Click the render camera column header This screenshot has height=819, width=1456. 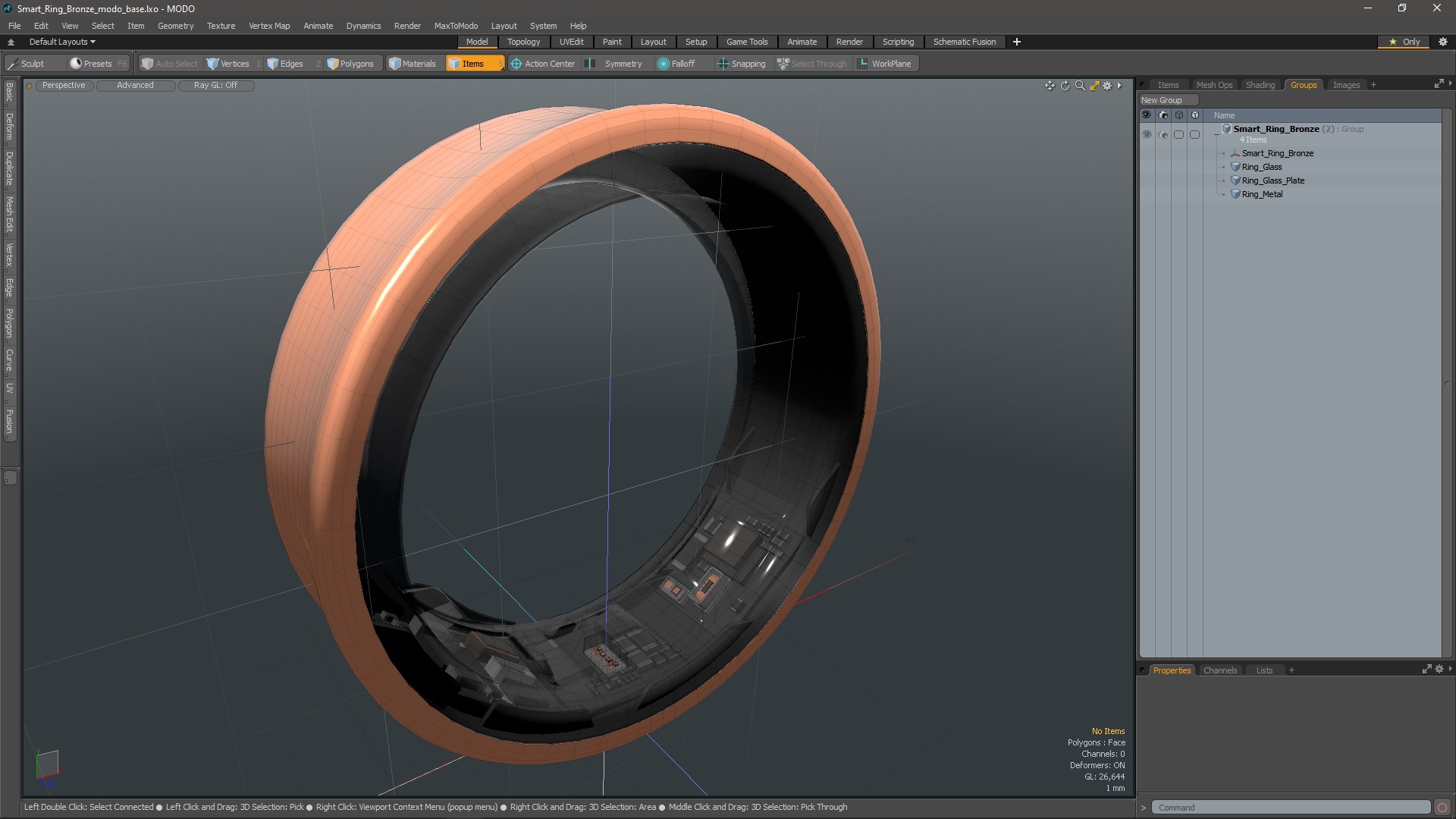1163,115
